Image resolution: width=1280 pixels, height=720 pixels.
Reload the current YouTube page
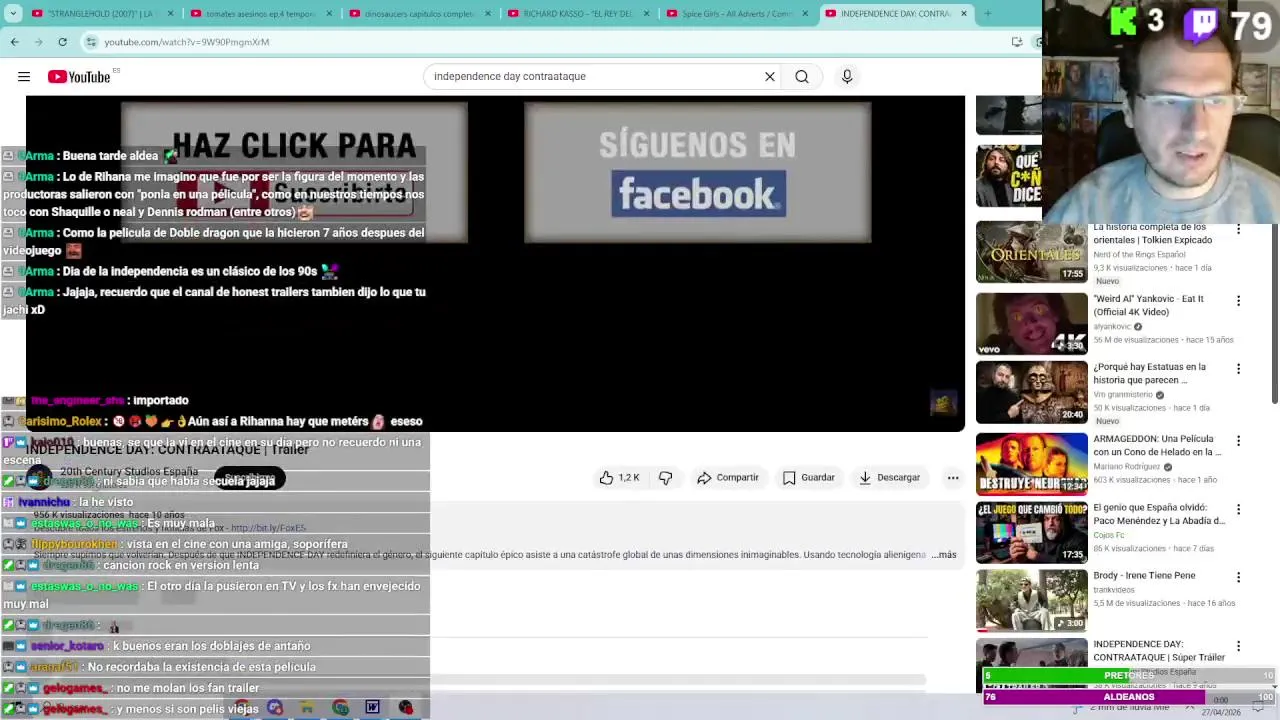62,42
